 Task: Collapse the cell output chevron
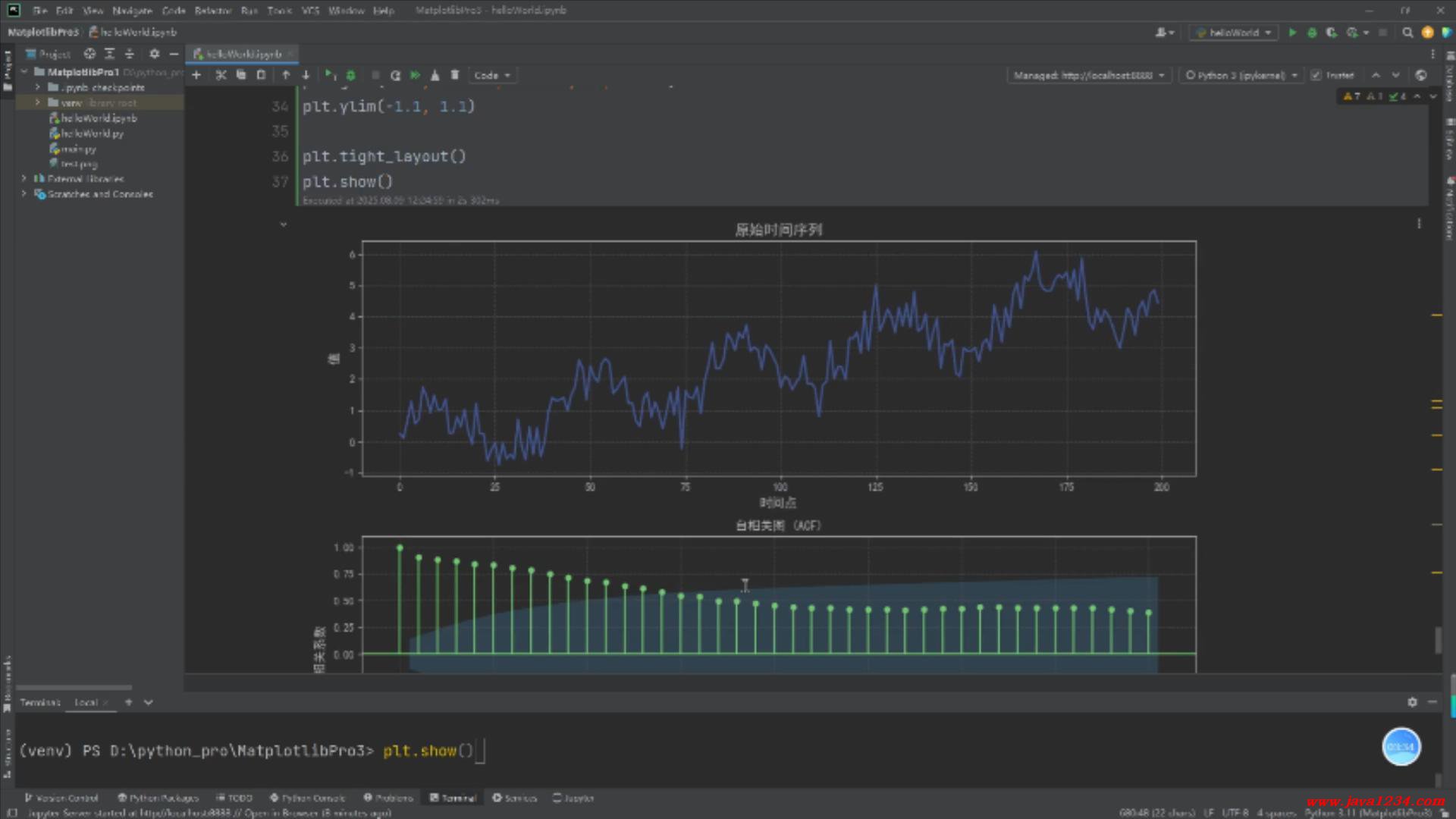284,224
